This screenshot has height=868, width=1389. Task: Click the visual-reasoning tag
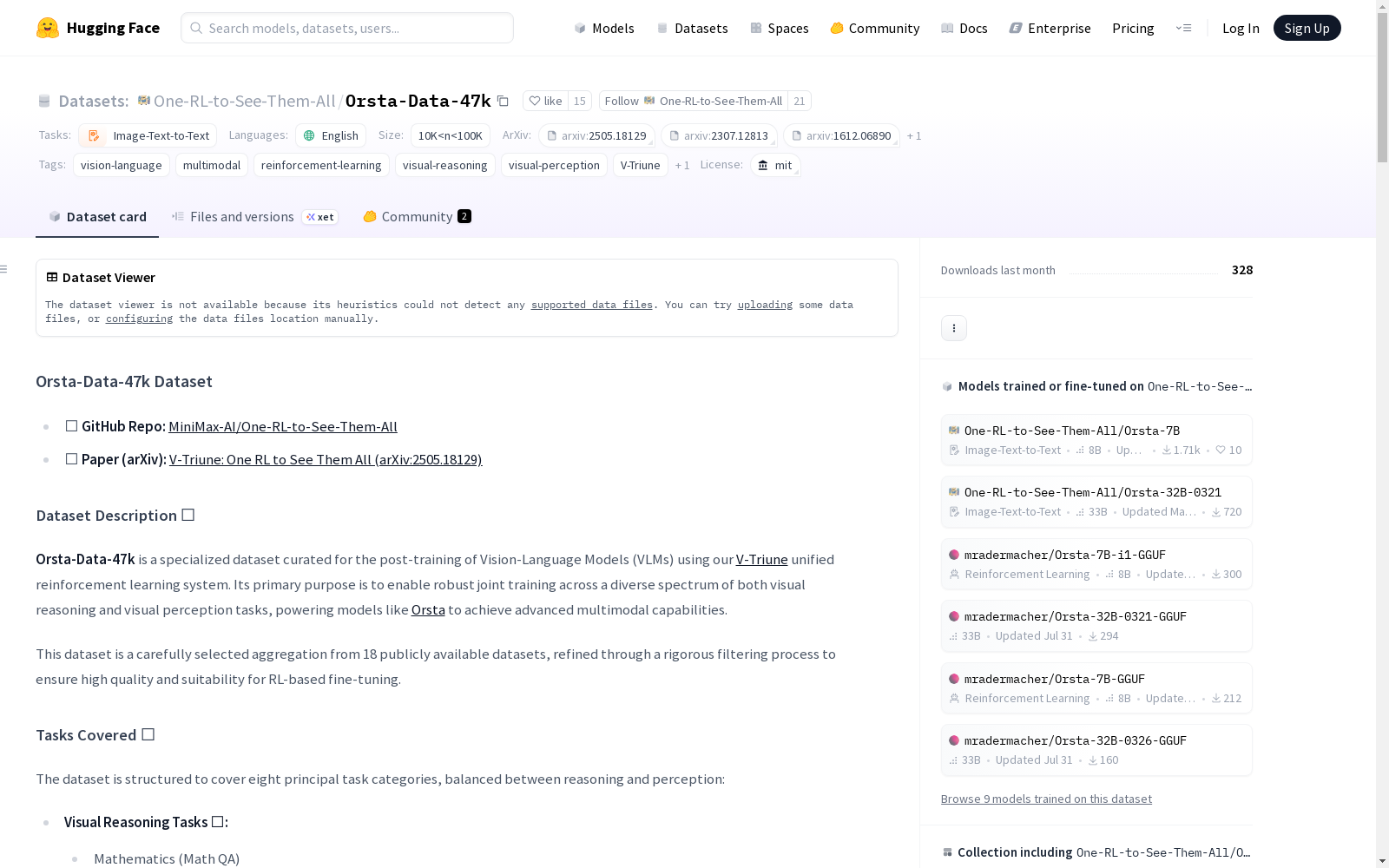(445, 165)
